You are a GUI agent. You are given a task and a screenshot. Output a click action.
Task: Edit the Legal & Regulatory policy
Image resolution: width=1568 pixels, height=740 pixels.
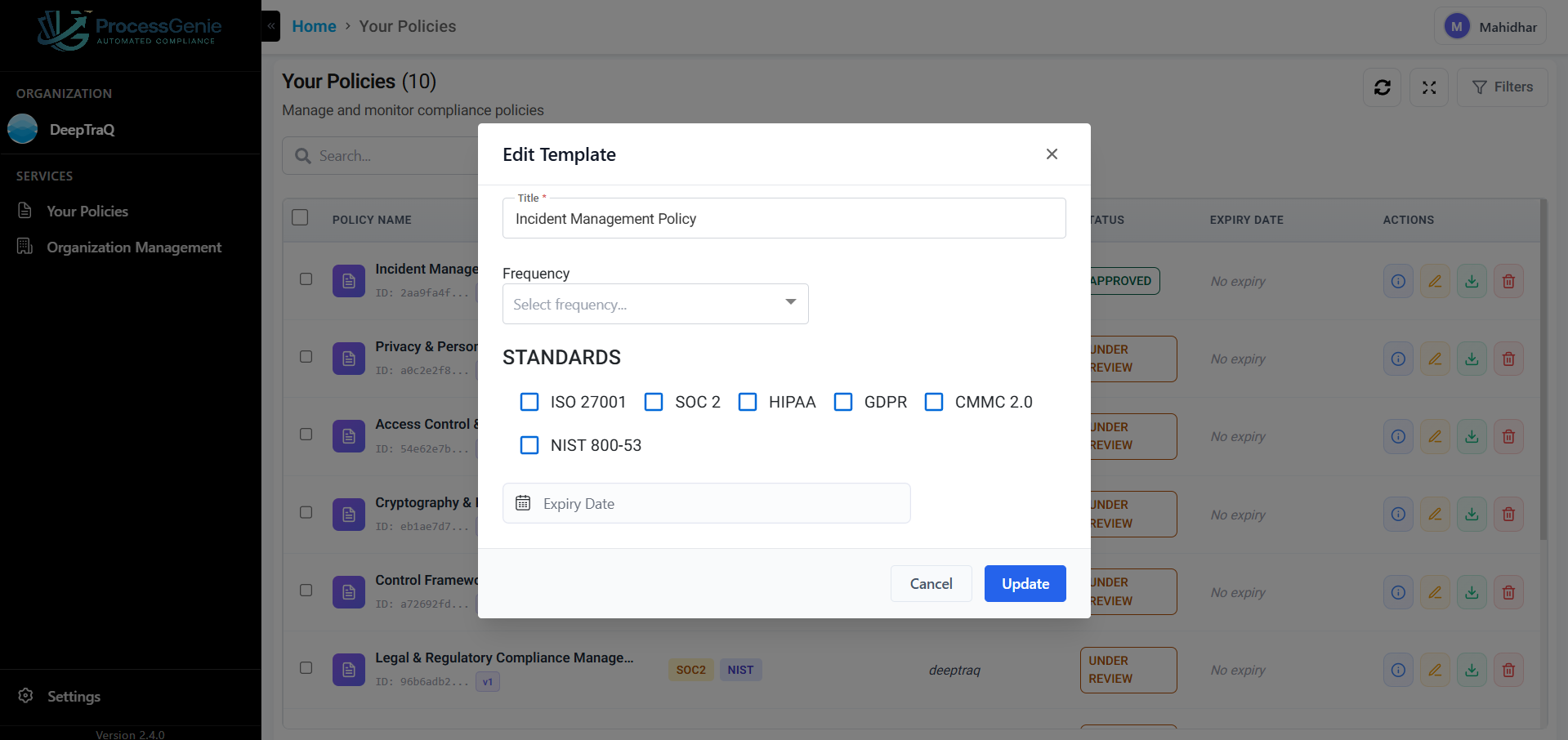point(1435,670)
